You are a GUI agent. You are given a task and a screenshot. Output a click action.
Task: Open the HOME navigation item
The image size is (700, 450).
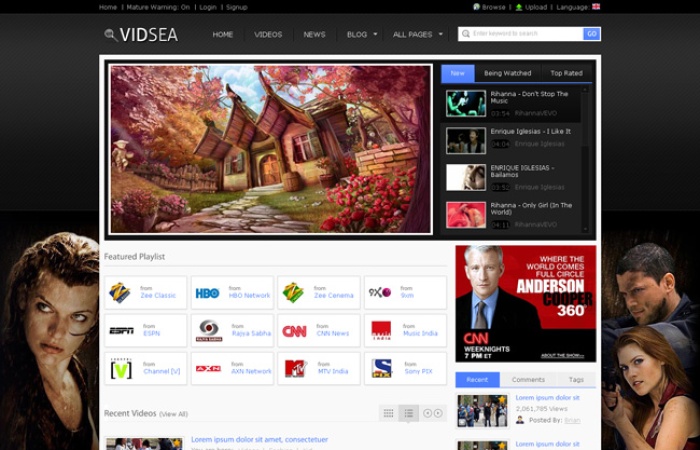tap(223, 34)
